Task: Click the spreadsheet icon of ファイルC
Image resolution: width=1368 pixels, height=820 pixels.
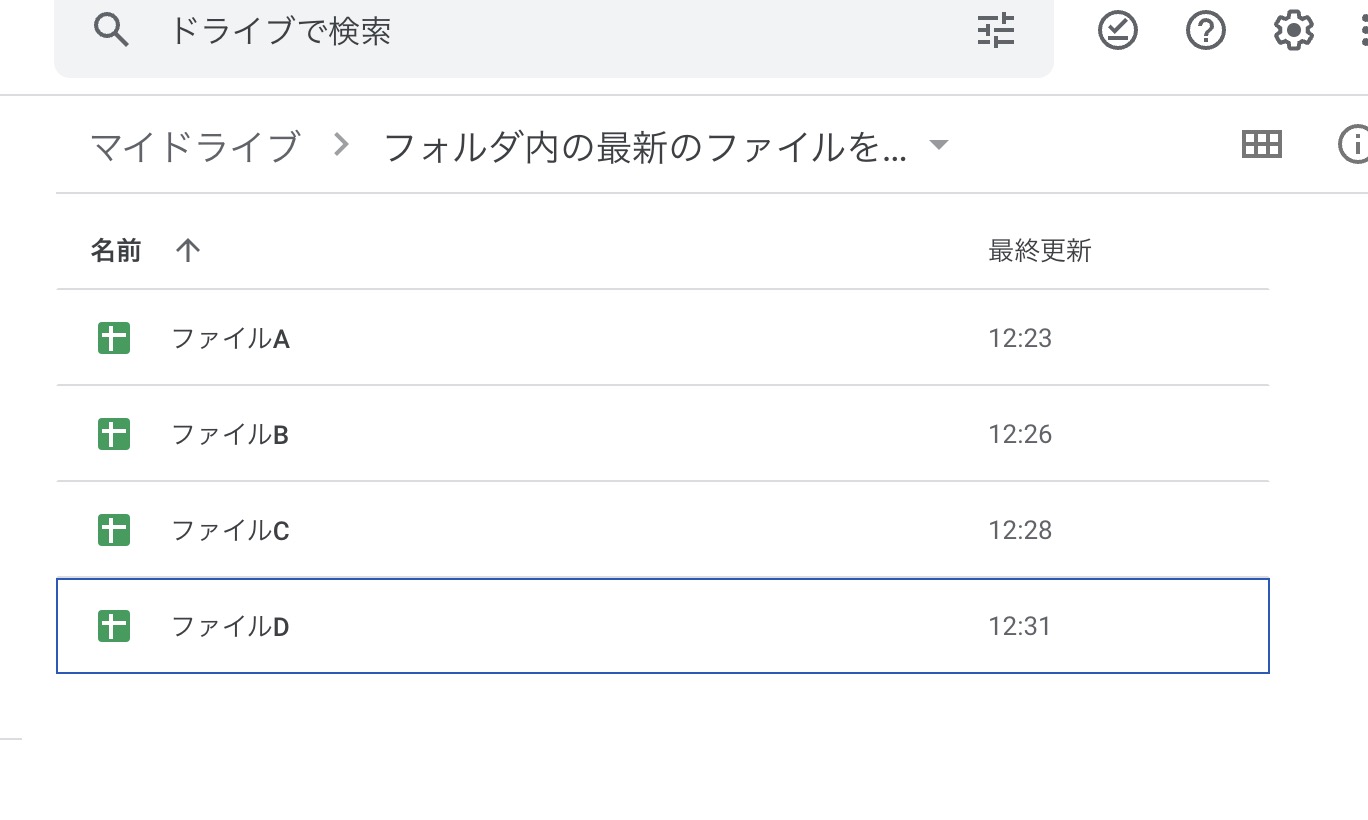Action: click(x=114, y=530)
